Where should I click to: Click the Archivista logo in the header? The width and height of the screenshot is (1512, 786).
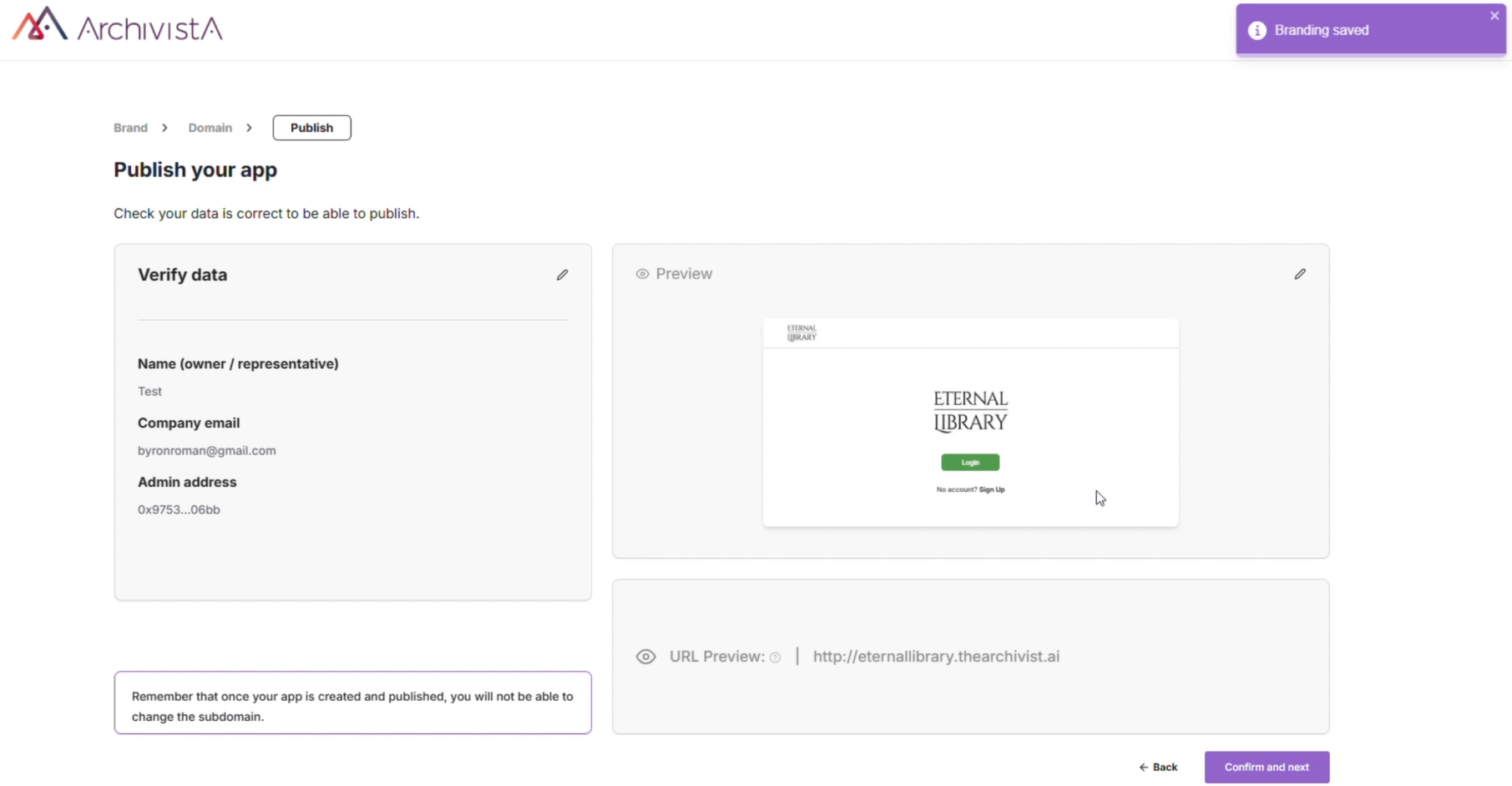[x=117, y=26]
